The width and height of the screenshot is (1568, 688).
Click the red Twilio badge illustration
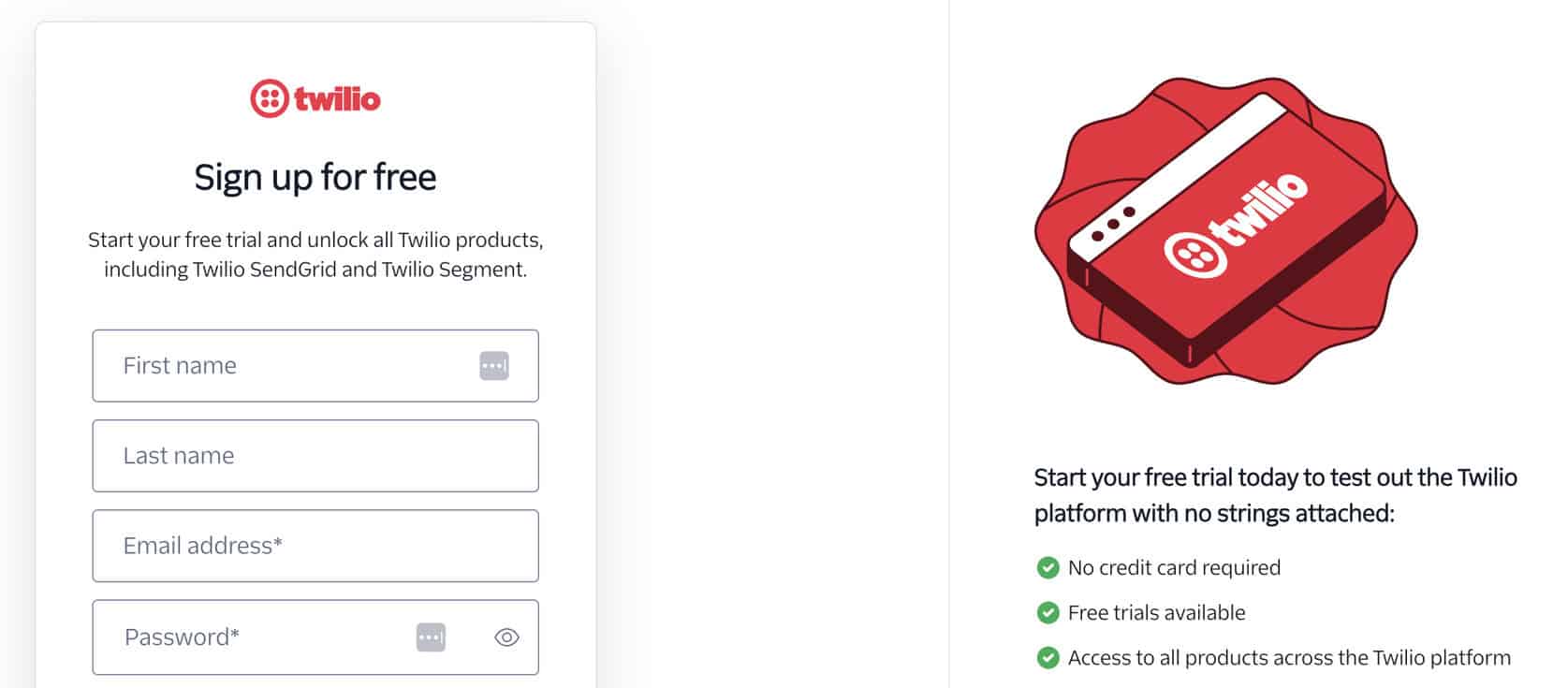pos(1225,231)
